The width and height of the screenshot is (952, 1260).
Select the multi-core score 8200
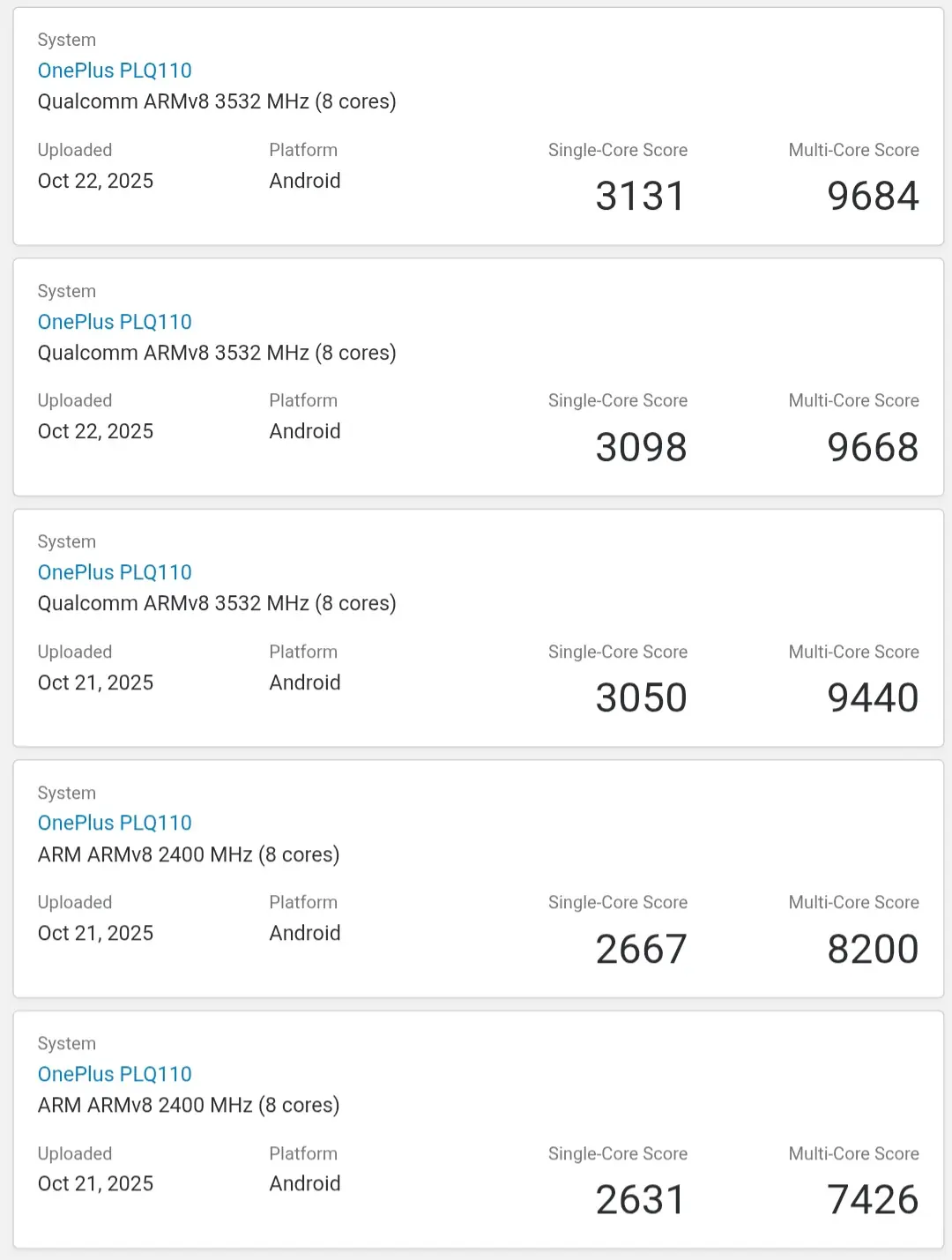(873, 949)
